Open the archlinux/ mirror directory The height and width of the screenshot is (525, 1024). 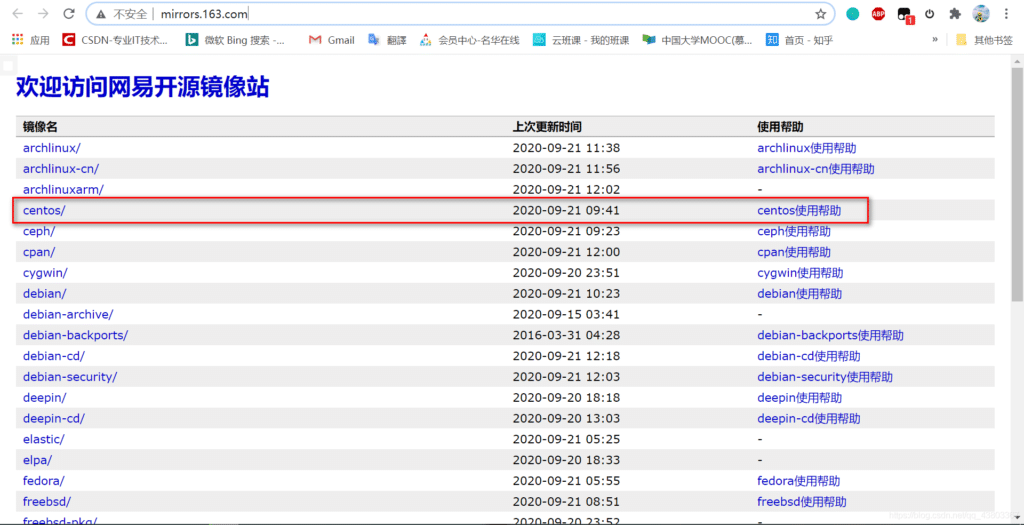click(x=51, y=148)
